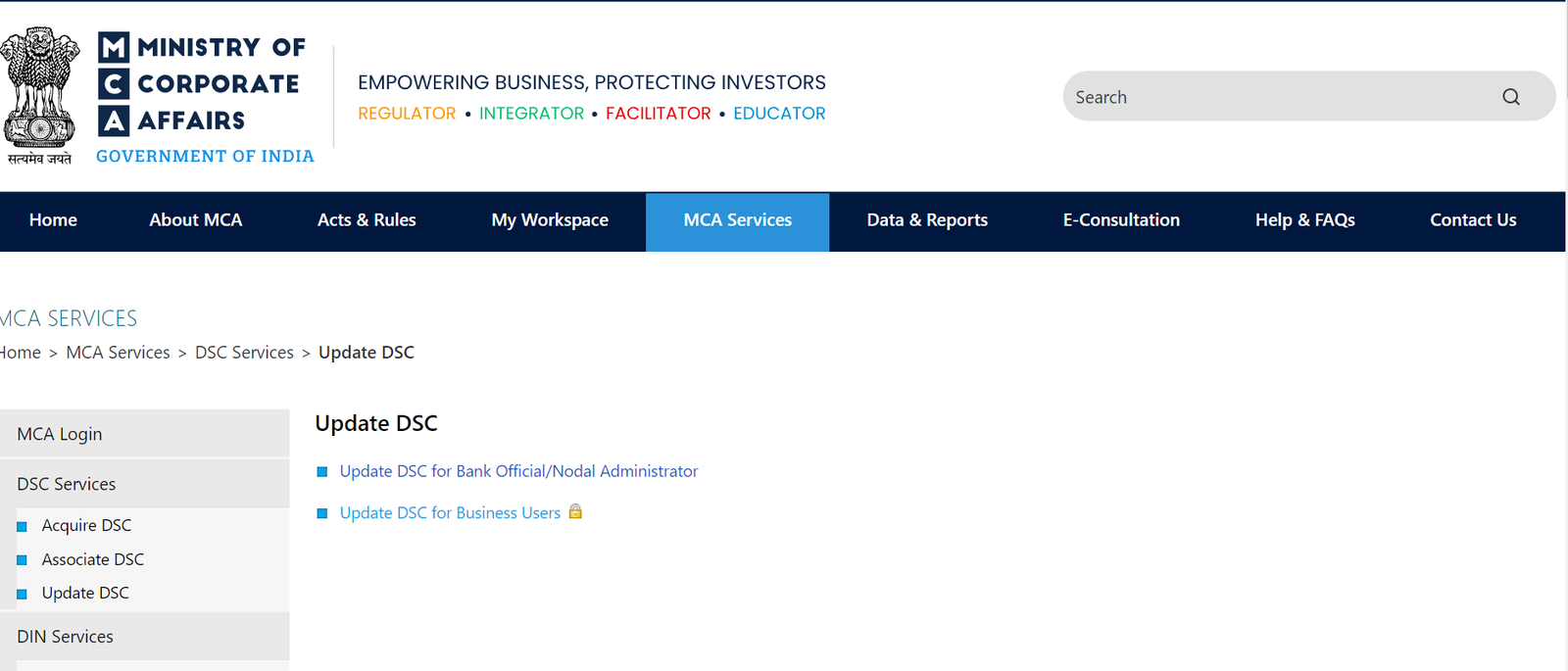Click the Update DSC page heading
This screenshot has width=1568, height=671.
tap(376, 423)
